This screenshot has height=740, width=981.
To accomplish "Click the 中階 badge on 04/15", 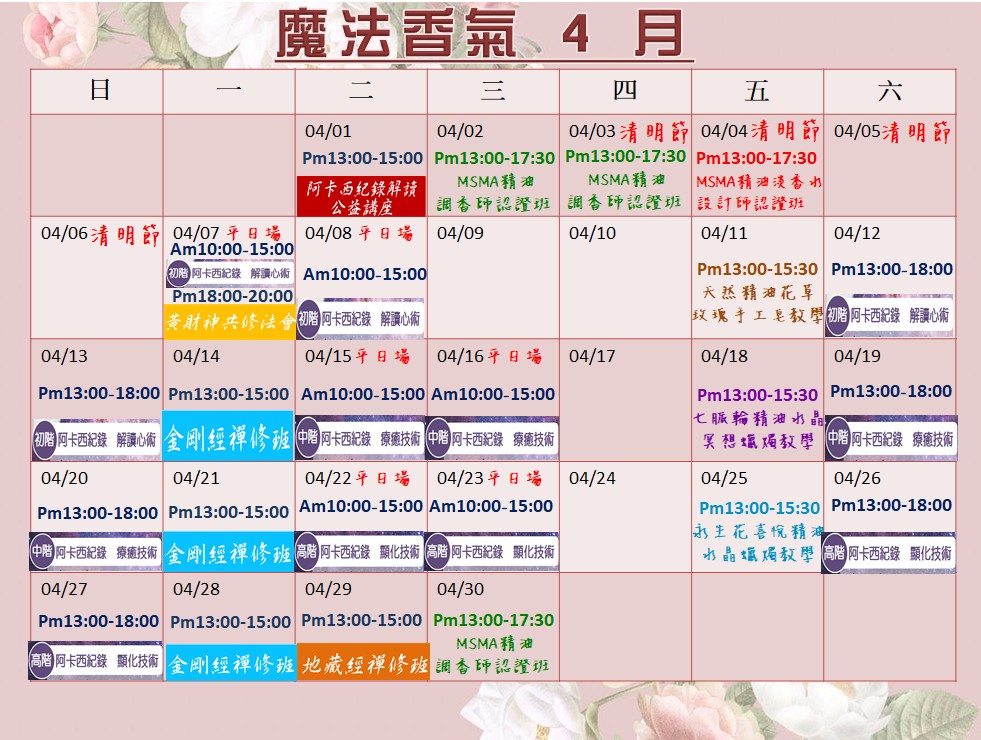I will click(x=309, y=438).
